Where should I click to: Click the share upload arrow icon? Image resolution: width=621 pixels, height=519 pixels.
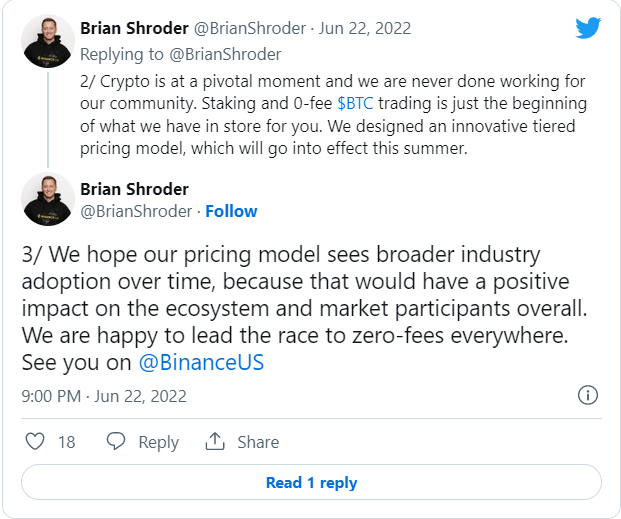pyautogui.click(x=215, y=441)
